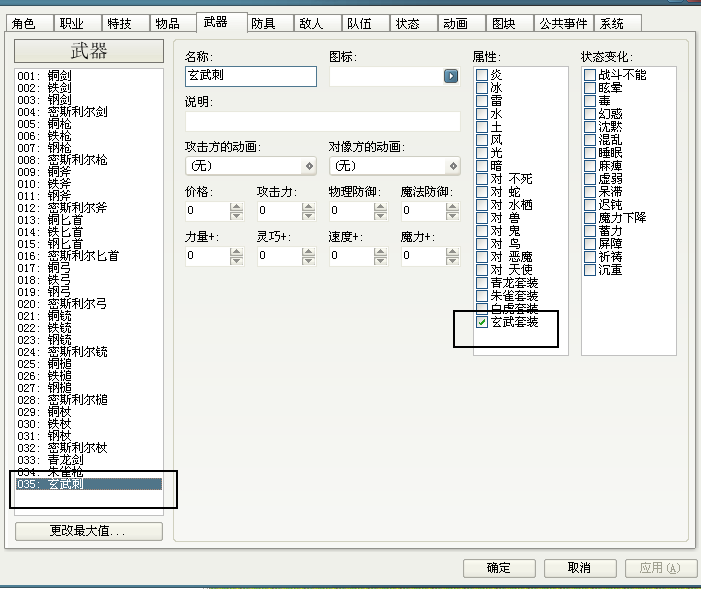Enable the 青龙套装 attribute
This screenshot has width=701, height=589.
[x=481, y=283]
